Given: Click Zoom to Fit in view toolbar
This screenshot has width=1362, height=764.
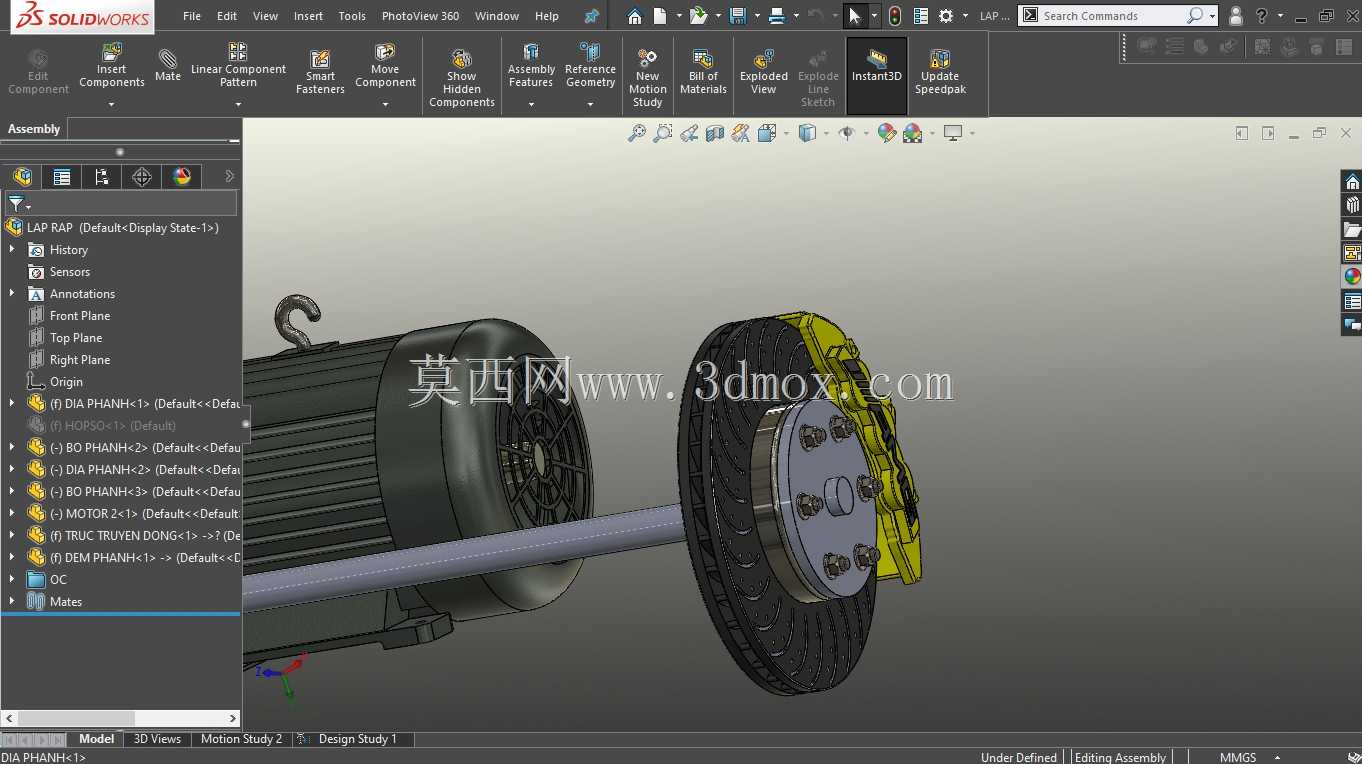Looking at the screenshot, I should [x=636, y=133].
